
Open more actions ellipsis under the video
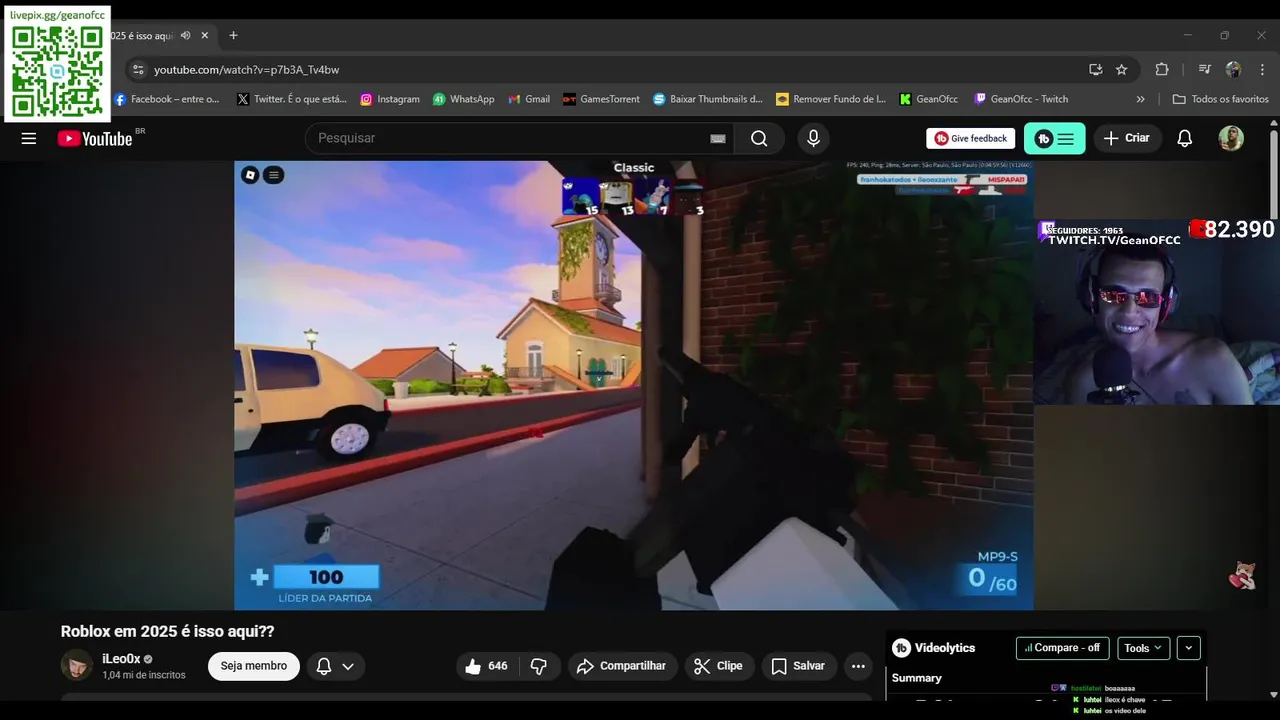(x=858, y=666)
